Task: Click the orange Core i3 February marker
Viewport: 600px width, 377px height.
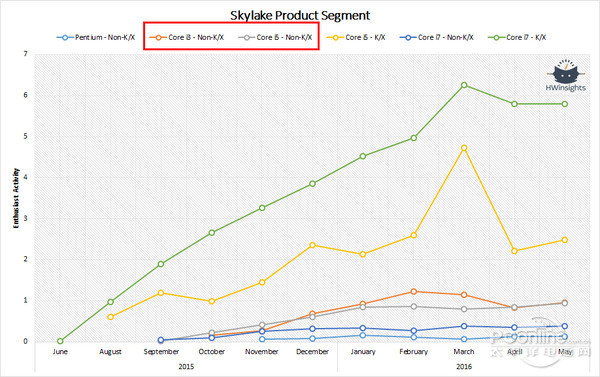Action: (x=414, y=292)
